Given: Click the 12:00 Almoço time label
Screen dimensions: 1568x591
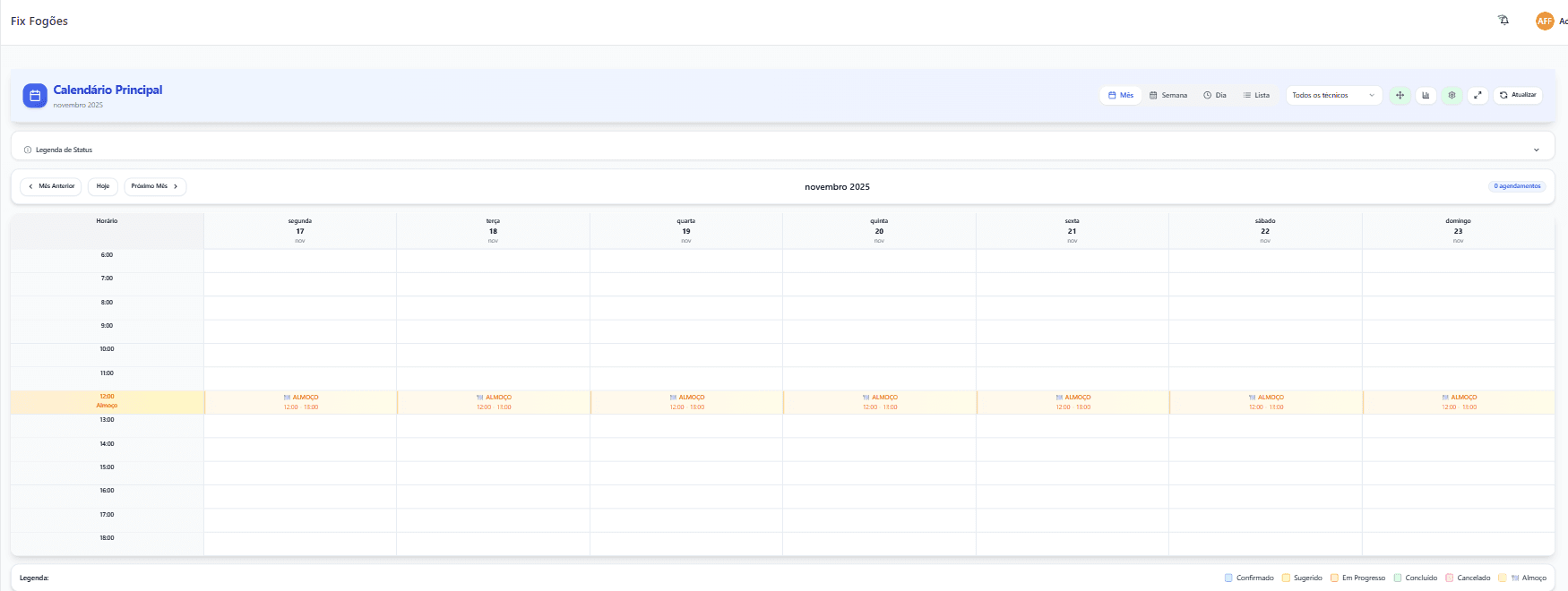Looking at the screenshot, I should [x=107, y=401].
